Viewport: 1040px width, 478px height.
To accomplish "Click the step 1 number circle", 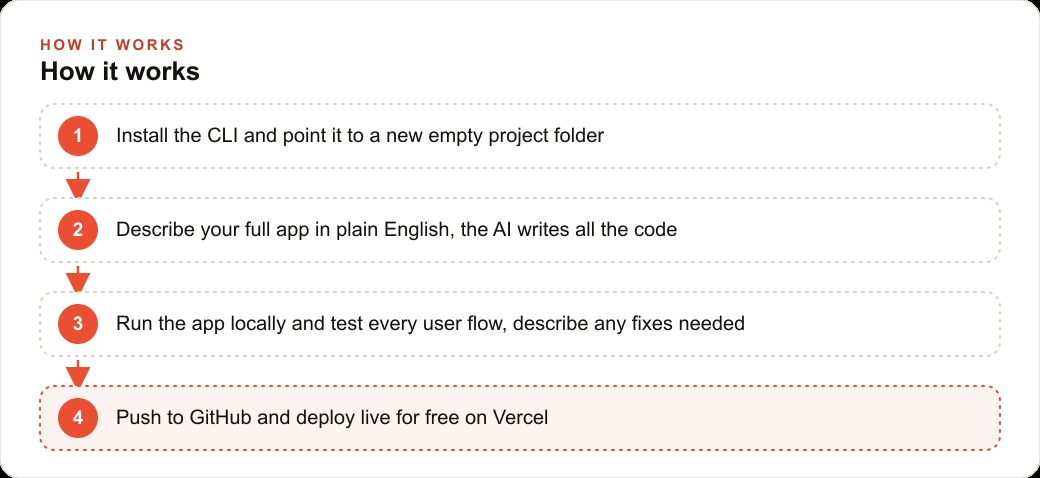I will tap(78, 136).
